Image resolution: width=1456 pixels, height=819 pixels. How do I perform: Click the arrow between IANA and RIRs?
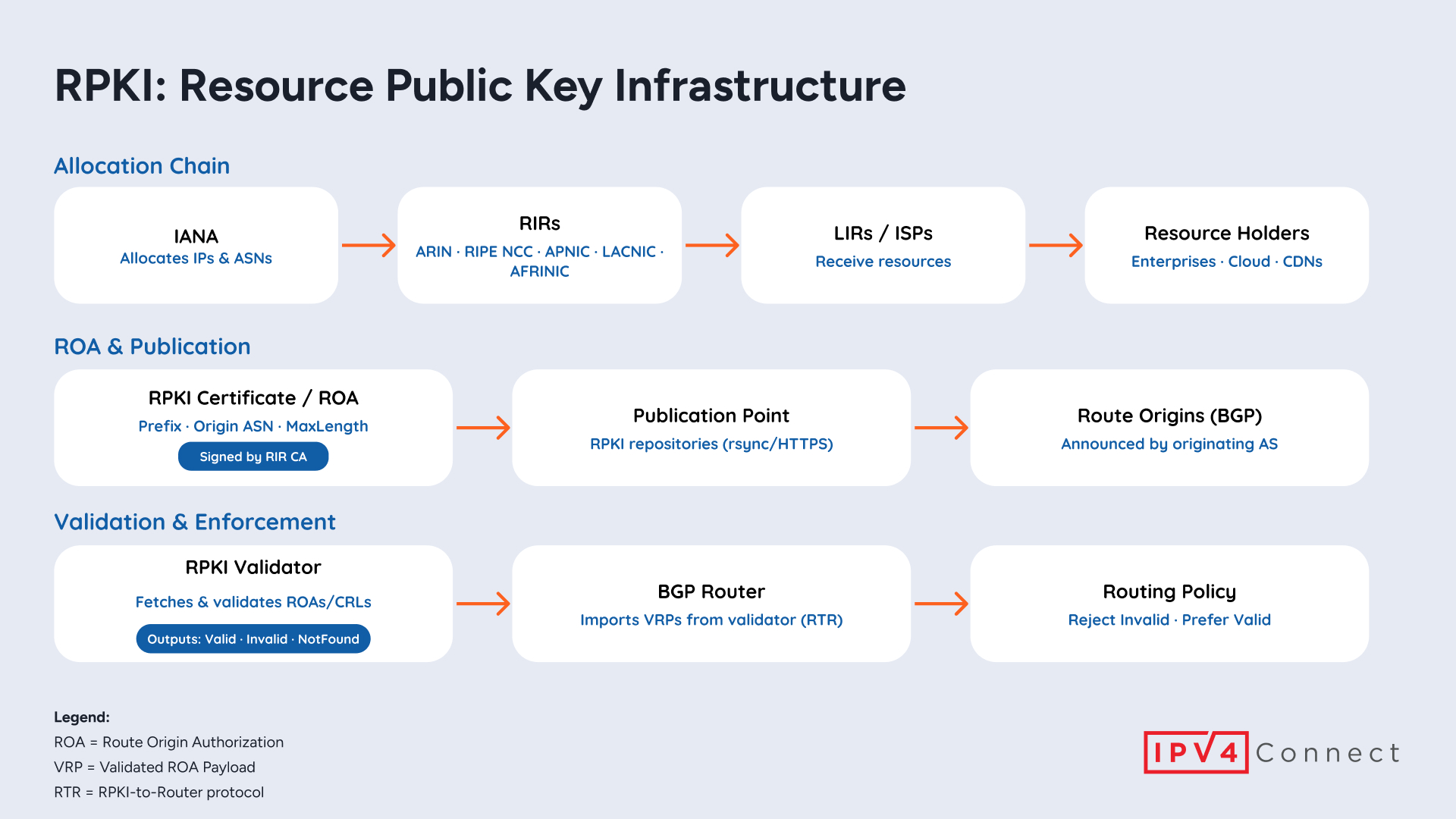click(369, 245)
